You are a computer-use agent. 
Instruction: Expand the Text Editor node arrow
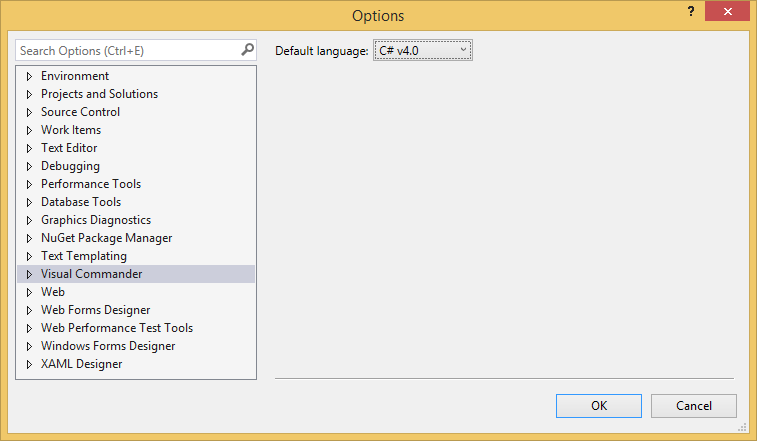pyautogui.click(x=29, y=148)
